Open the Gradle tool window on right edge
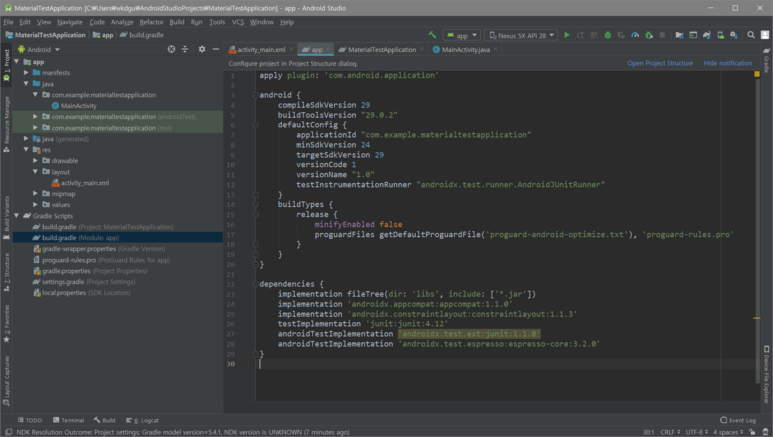Image resolution: width=773 pixels, height=437 pixels. click(767, 61)
